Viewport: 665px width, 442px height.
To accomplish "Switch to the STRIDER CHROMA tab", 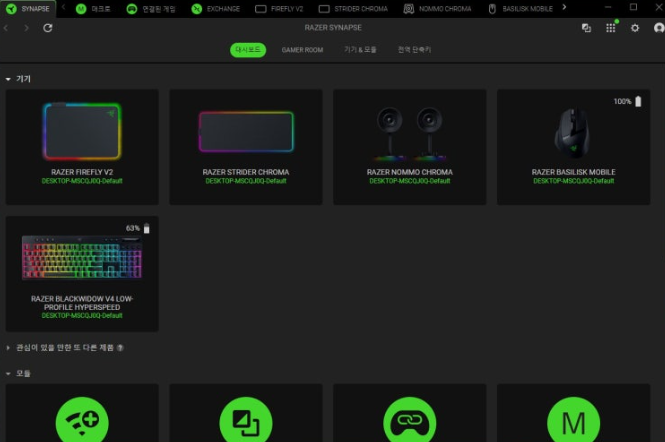I will tap(353, 8).
